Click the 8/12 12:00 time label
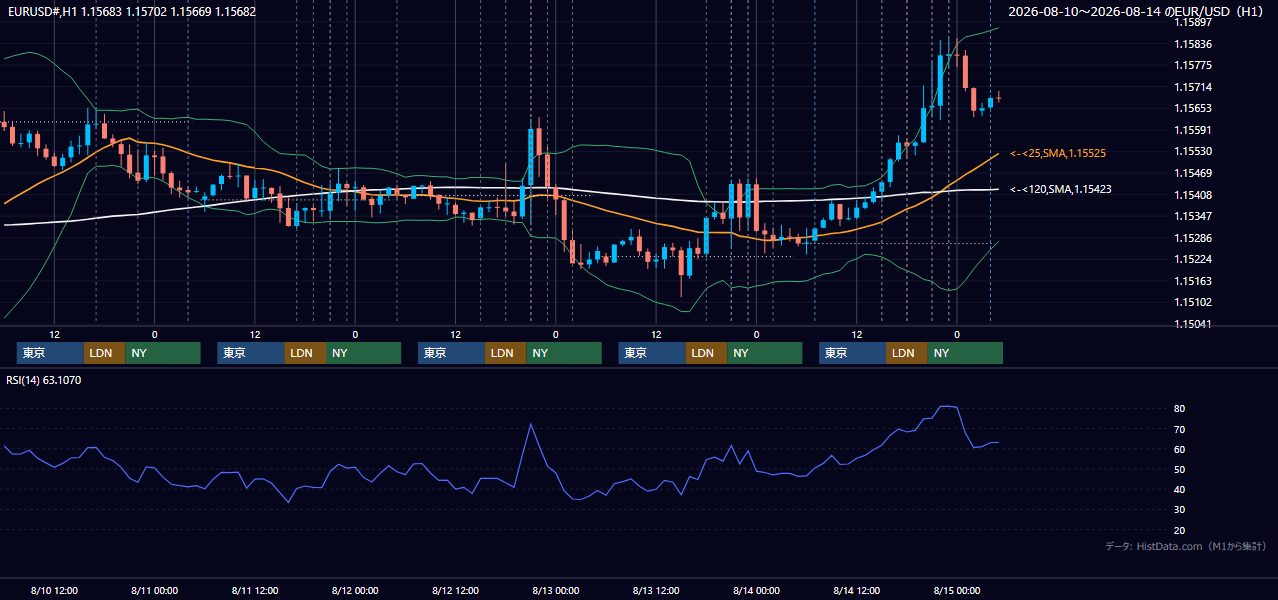Image resolution: width=1278 pixels, height=600 pixels. coord(456,590)
